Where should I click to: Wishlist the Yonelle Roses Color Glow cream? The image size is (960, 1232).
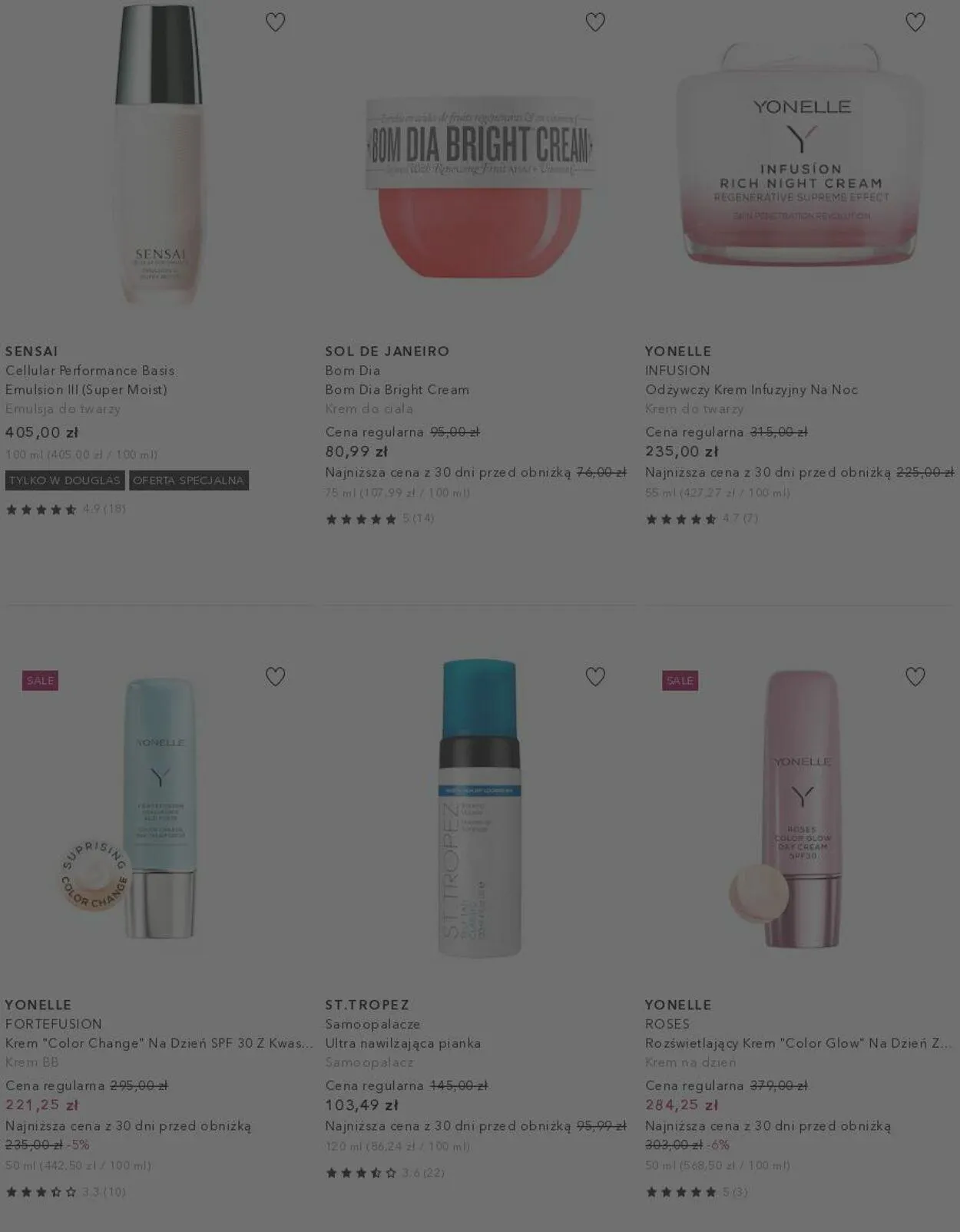(x=915, y=676)
